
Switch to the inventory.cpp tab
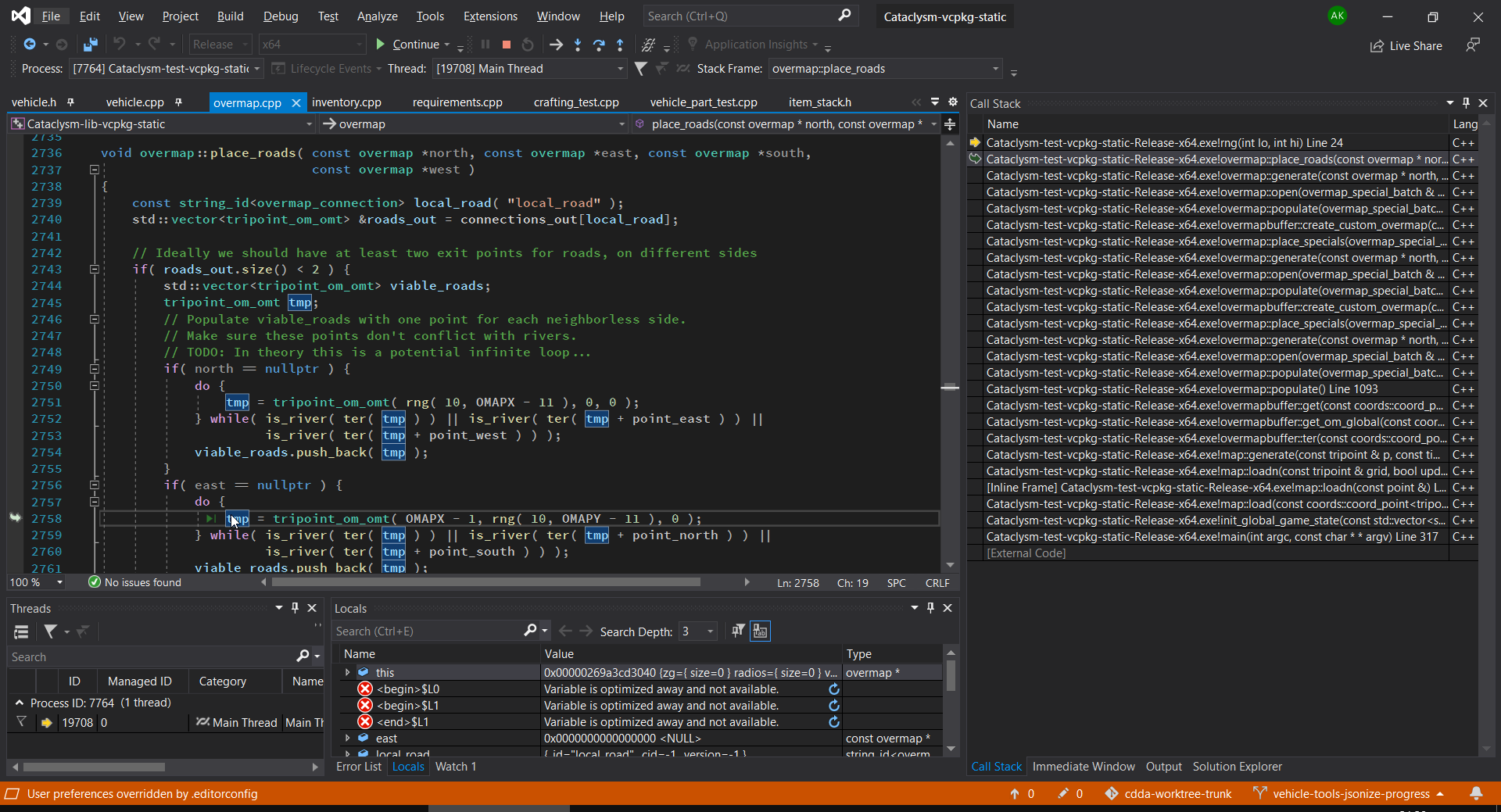pos(346,102)
